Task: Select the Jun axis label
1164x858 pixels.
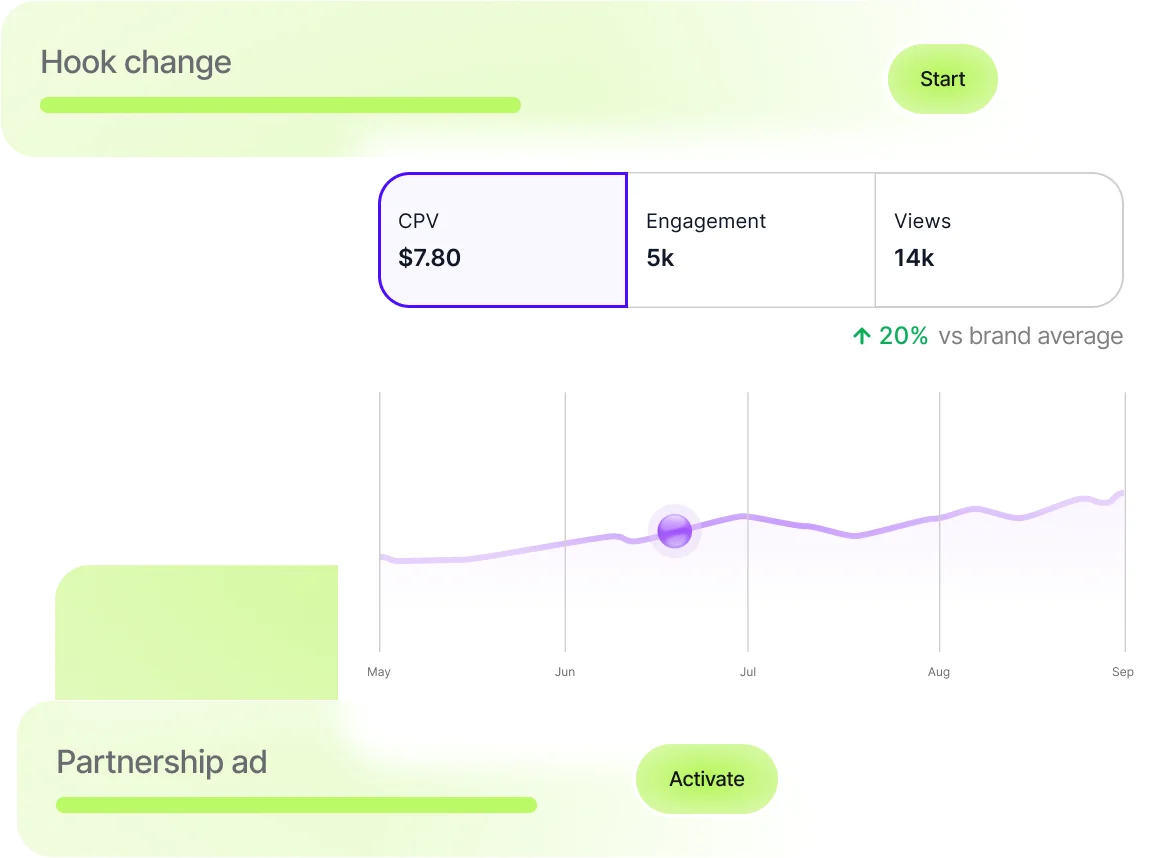Action: coord(565,672)
